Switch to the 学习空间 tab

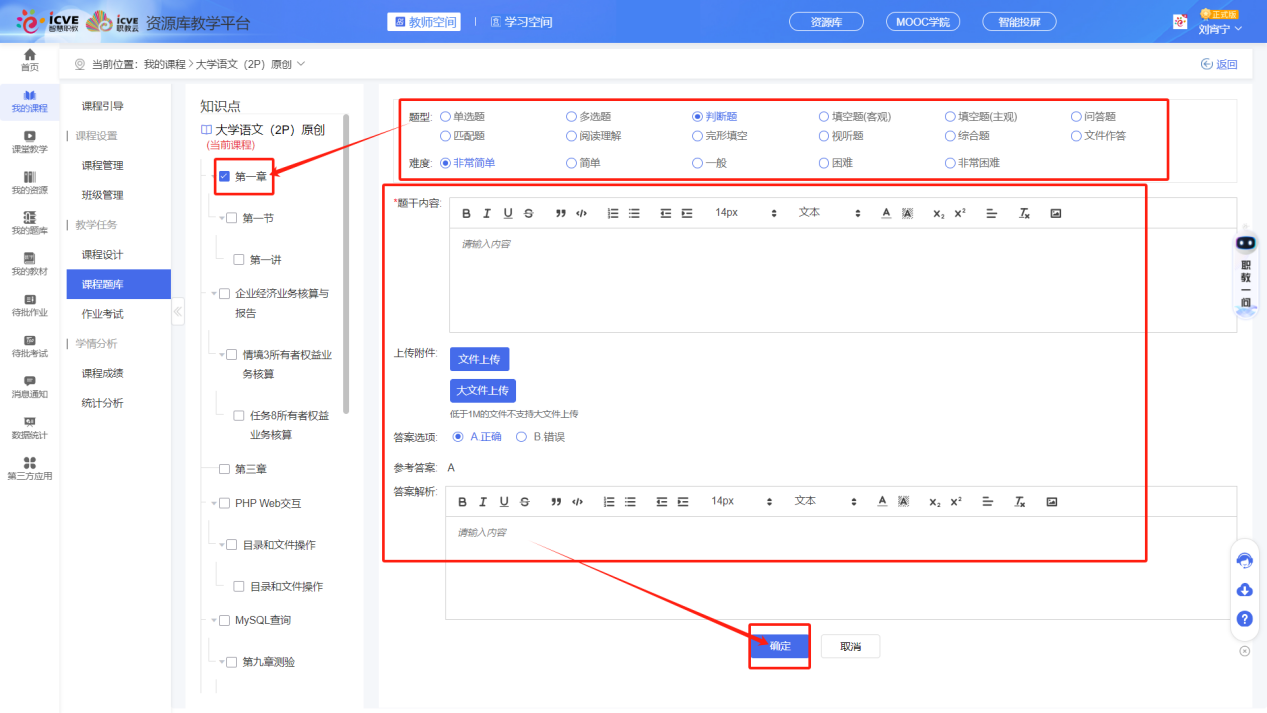(521, 22)
